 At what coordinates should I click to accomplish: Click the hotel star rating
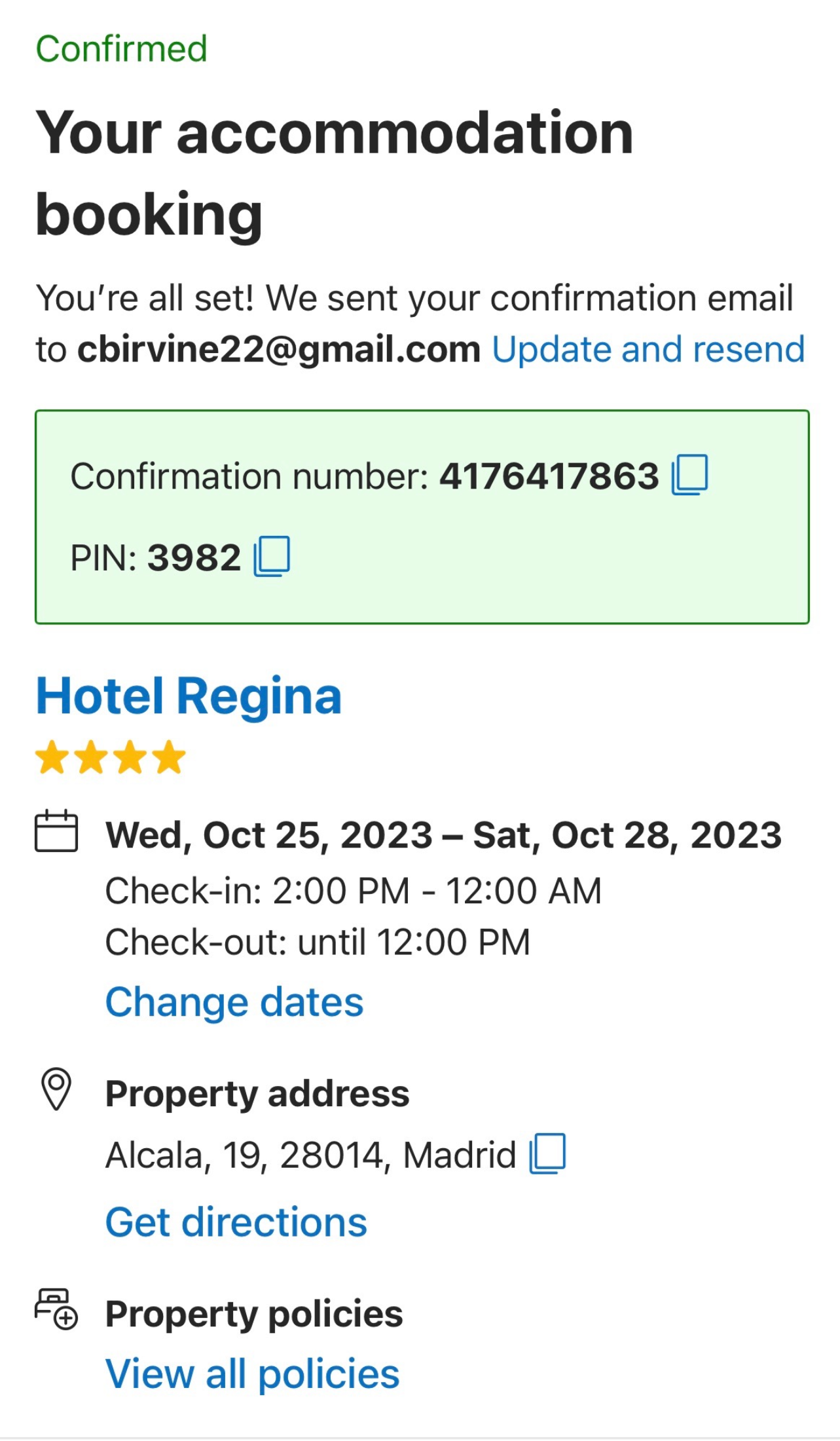click(x=111, y=757)
